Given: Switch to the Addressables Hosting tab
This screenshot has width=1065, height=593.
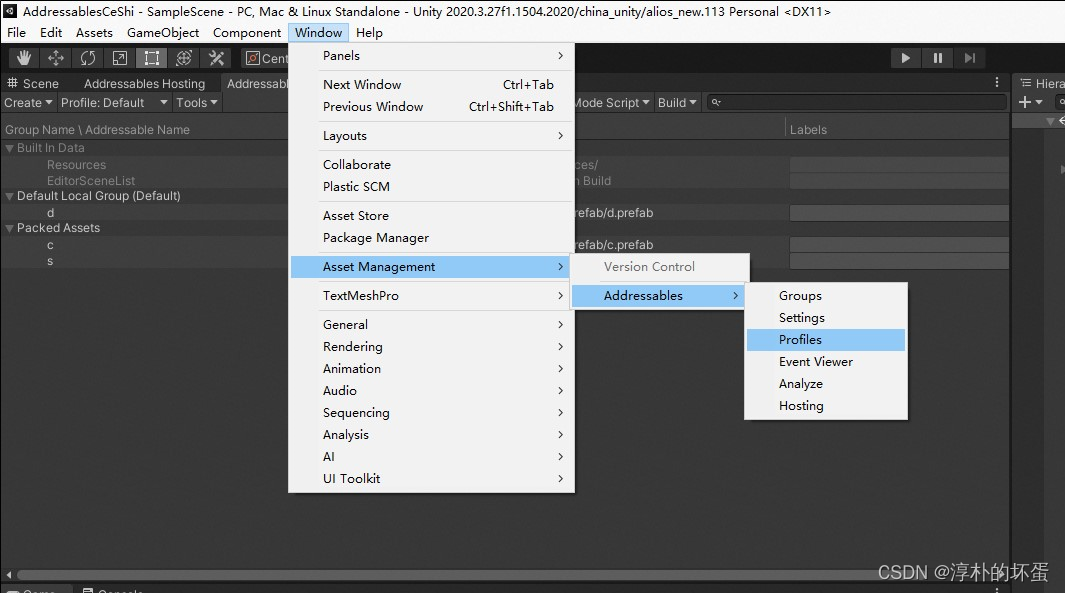Looking at the screenshot, I should [144, 84].
